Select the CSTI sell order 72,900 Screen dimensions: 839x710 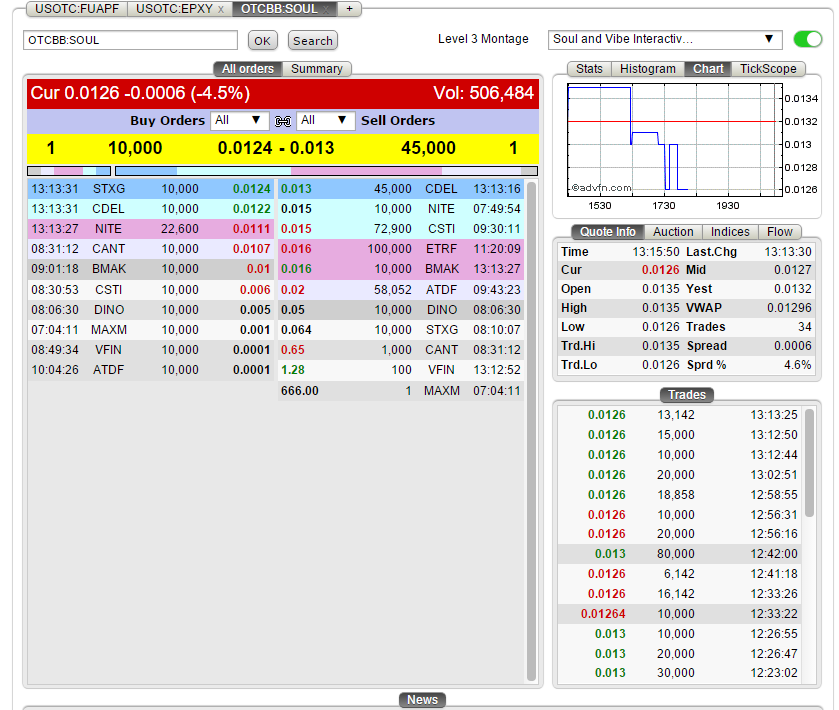click(x=401, y=229)
